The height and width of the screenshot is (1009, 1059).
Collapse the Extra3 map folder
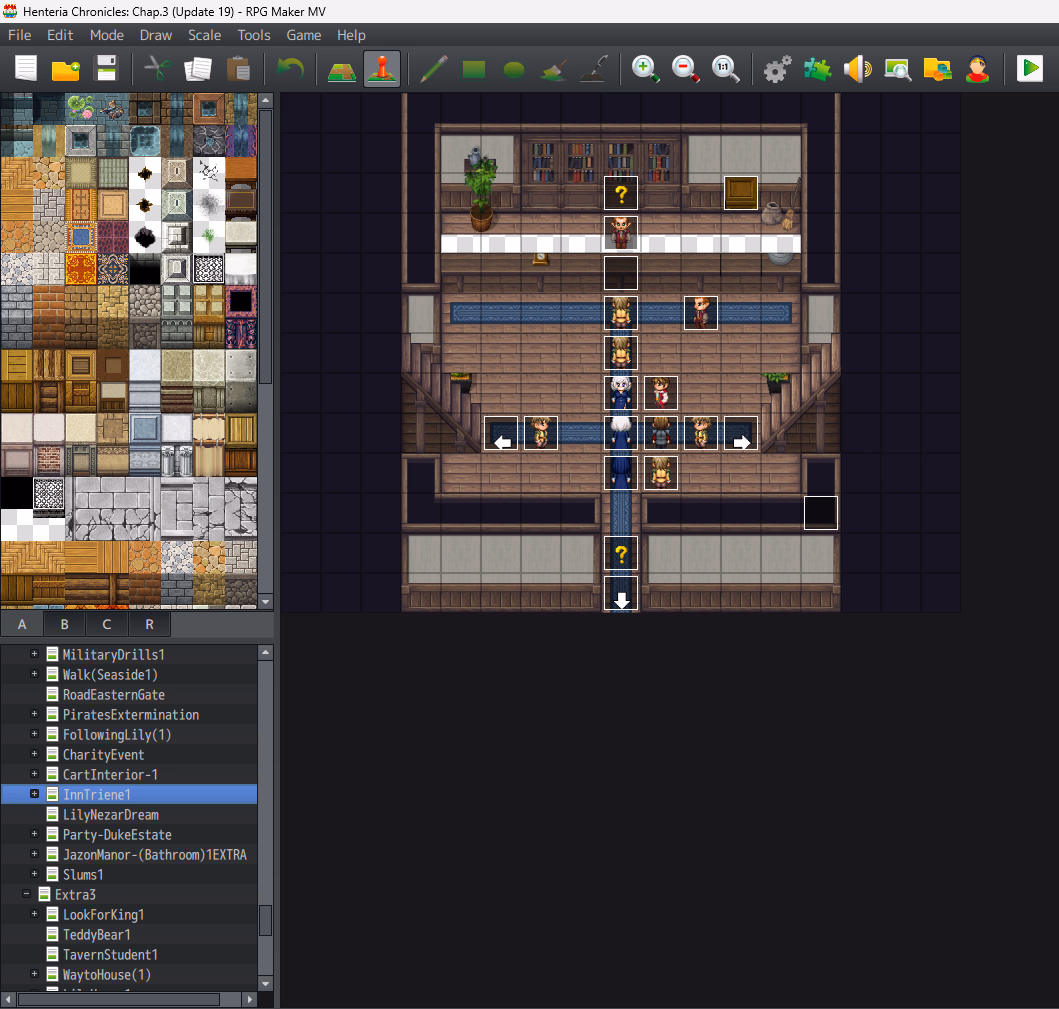pos(26,894)
